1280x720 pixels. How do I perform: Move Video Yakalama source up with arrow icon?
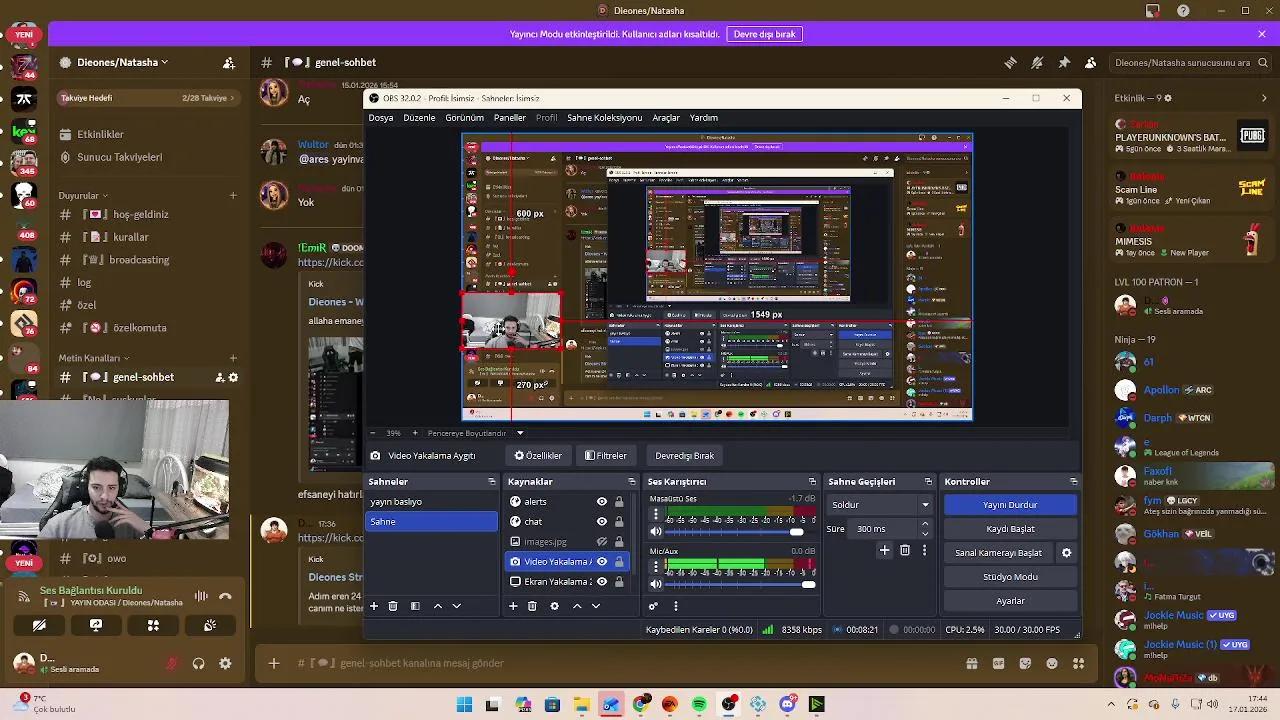(x=576, y=606)
